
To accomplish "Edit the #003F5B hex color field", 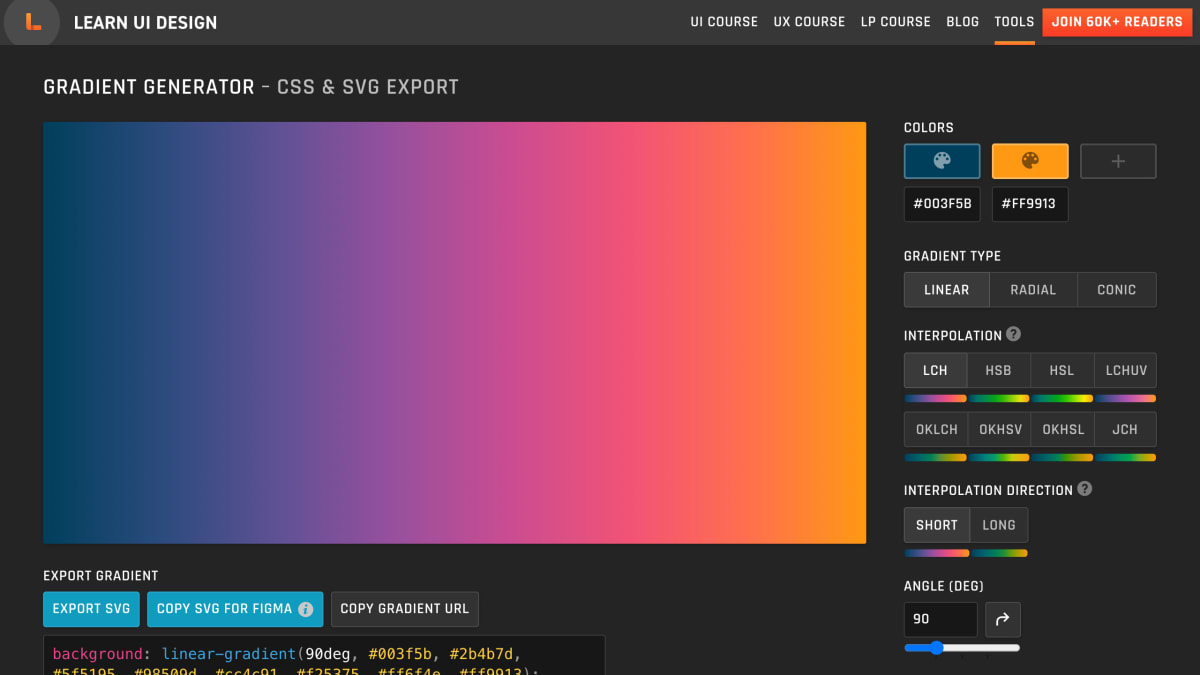I will [942, 204].
